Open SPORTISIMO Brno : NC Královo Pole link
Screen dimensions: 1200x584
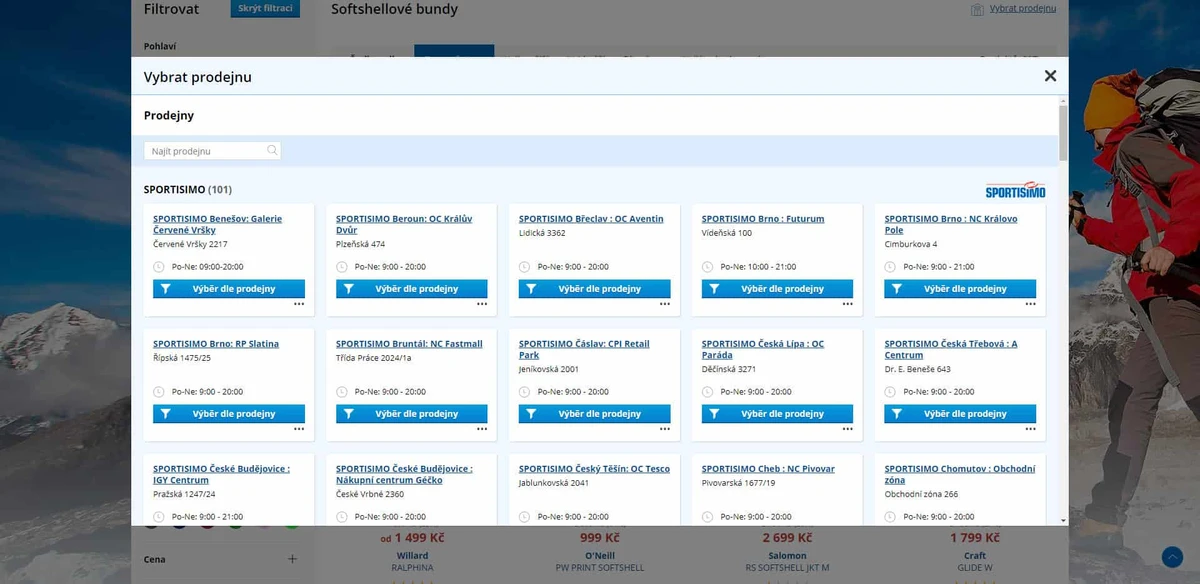click(951, 224)
